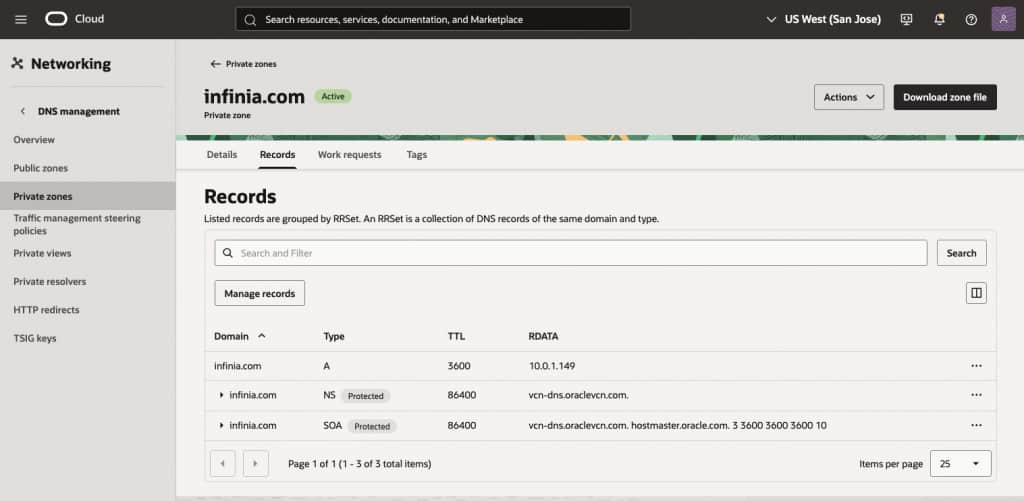
Task: Open the user profile avatar menu
Action: coord(1003,19)
